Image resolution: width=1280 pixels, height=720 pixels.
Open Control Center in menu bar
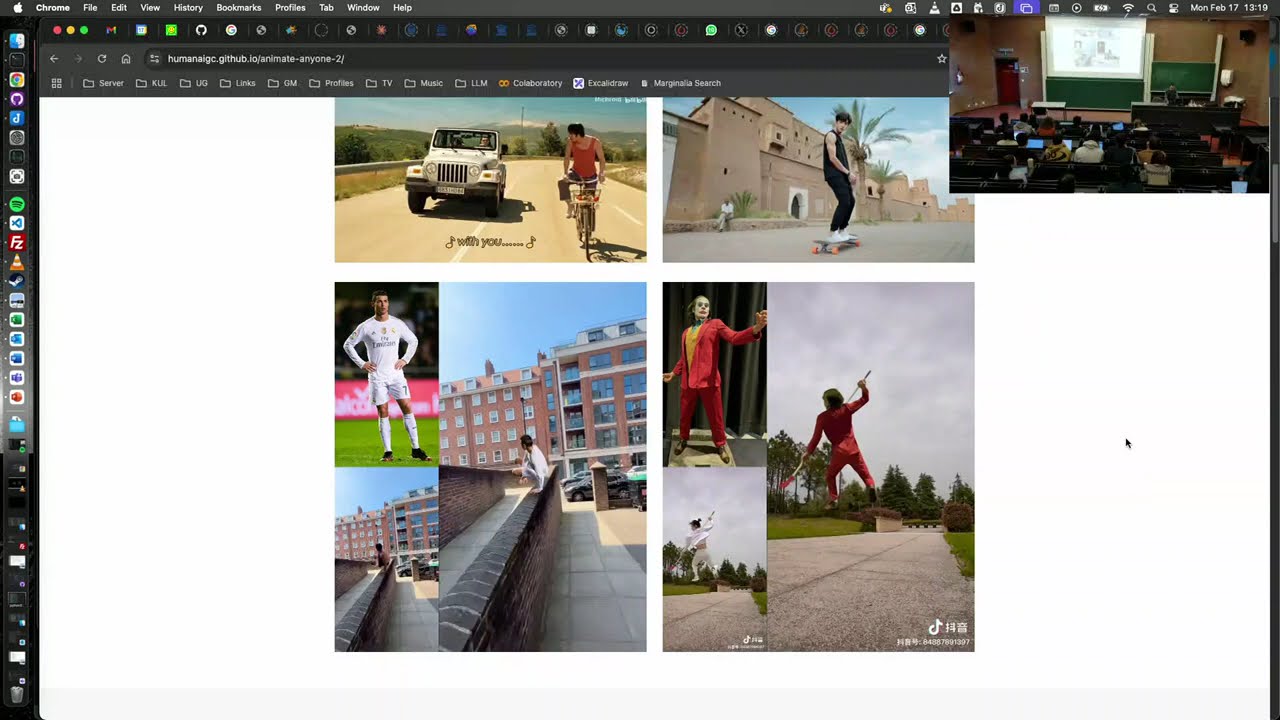click(1174, 7)
